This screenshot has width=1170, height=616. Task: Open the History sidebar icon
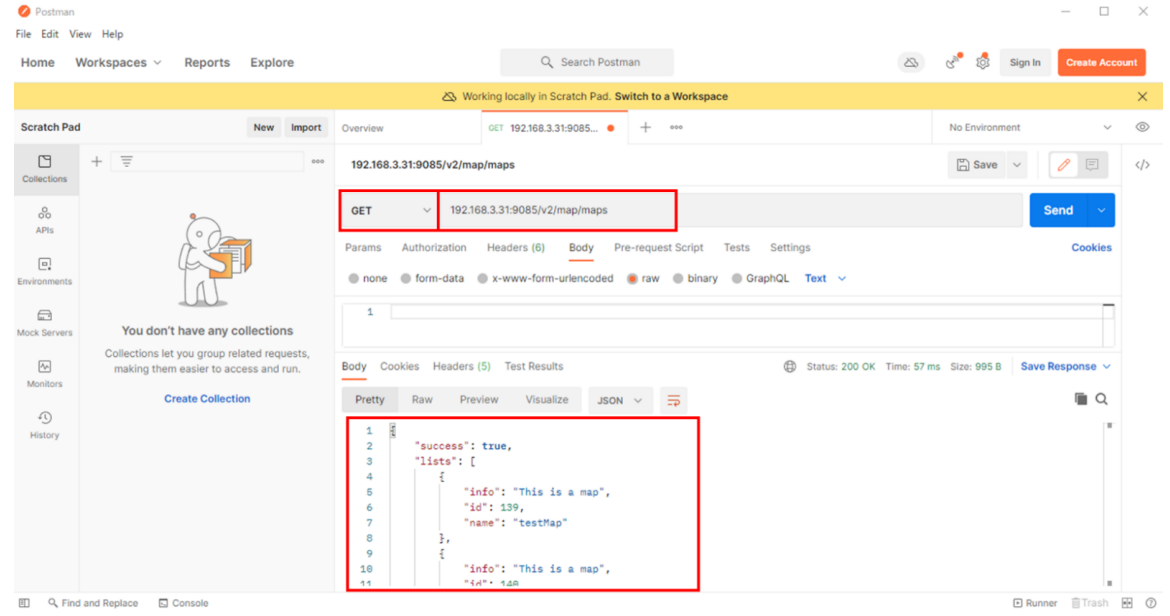click(44, 424)
